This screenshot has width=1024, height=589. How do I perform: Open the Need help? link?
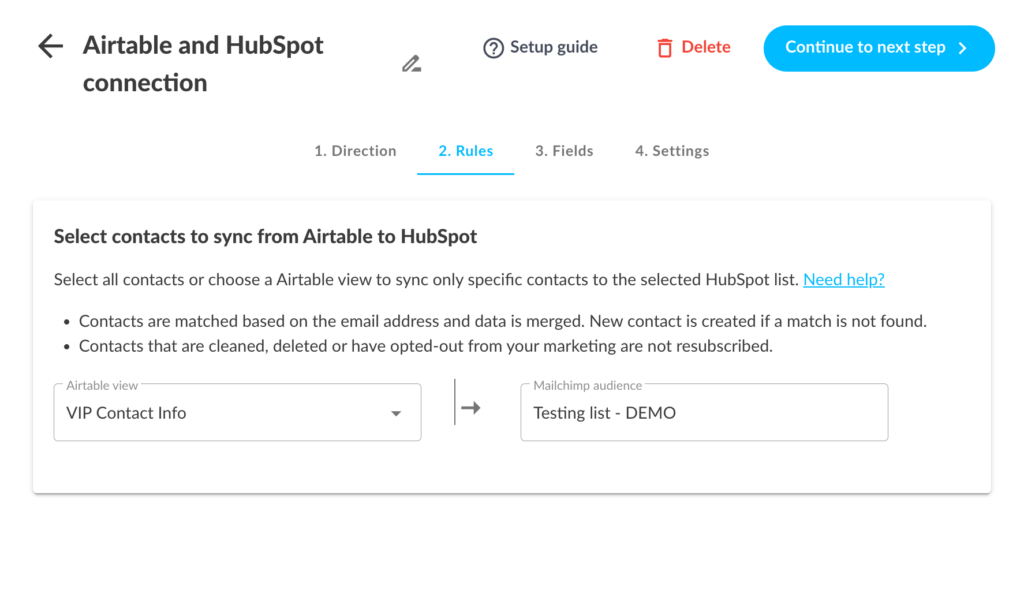click(x=843, y=280)
